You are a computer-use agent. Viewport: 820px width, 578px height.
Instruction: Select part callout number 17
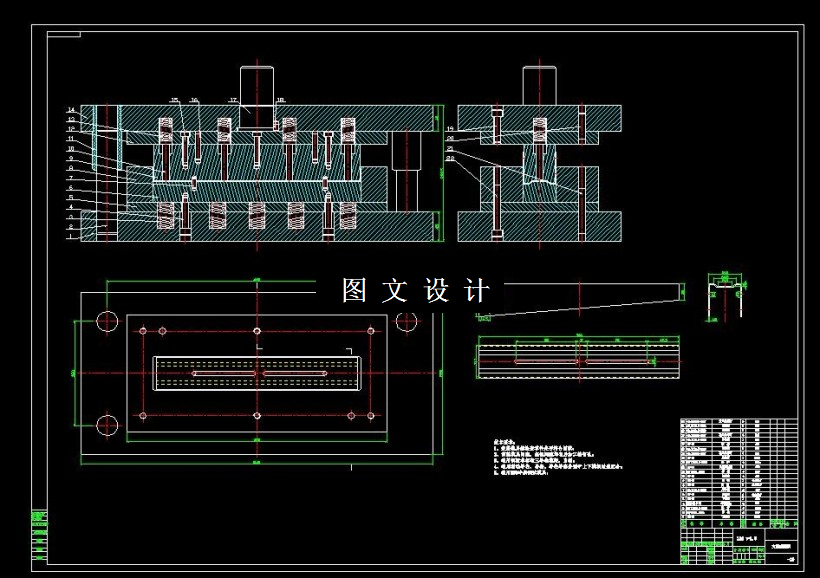click(233, 99)
